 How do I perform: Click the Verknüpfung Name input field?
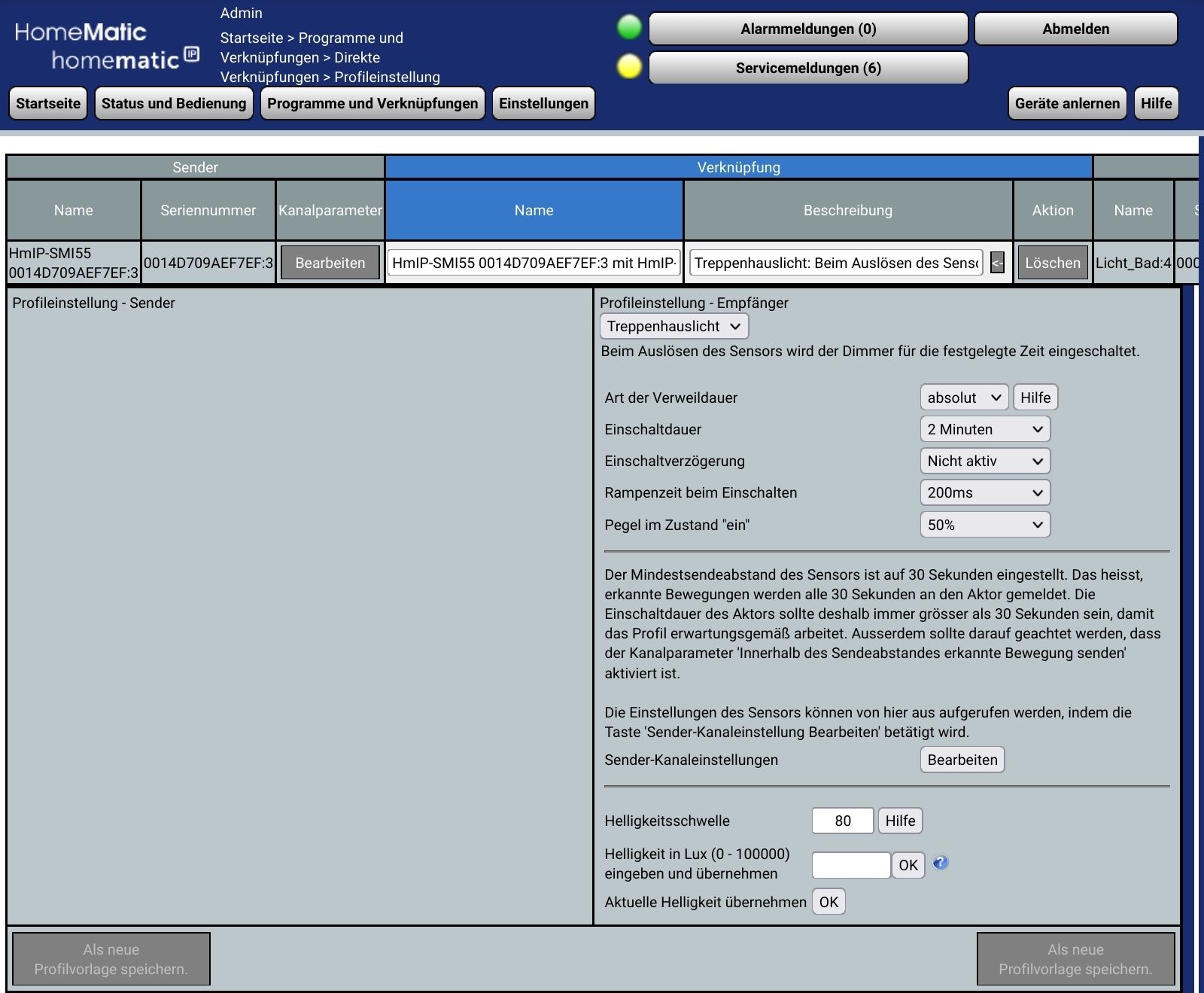pyautogui.click(x=534, y=263)
